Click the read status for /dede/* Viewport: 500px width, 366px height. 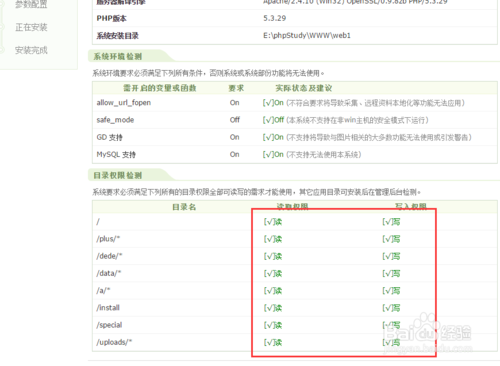[x=273, y=256]
